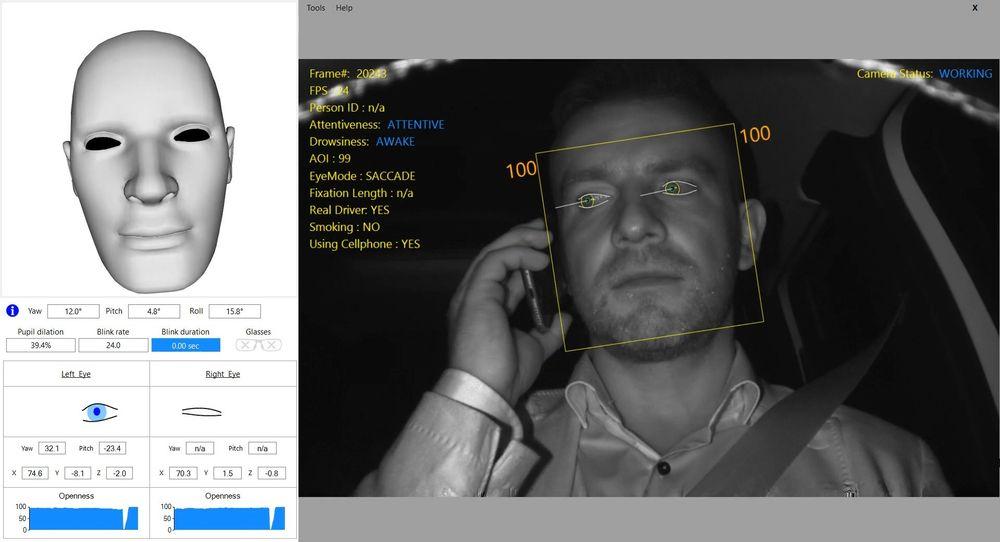The image size is (1000, 542).
Task: Click the blue info icon beside Yaw
Action: (x=12, y=311)
